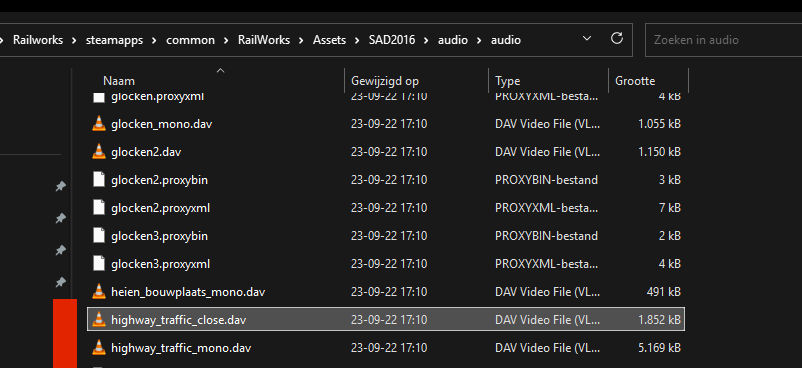802x368 pixels.
Task: Select the glocken3.proxybin file row
Action: tap(386, 236)
